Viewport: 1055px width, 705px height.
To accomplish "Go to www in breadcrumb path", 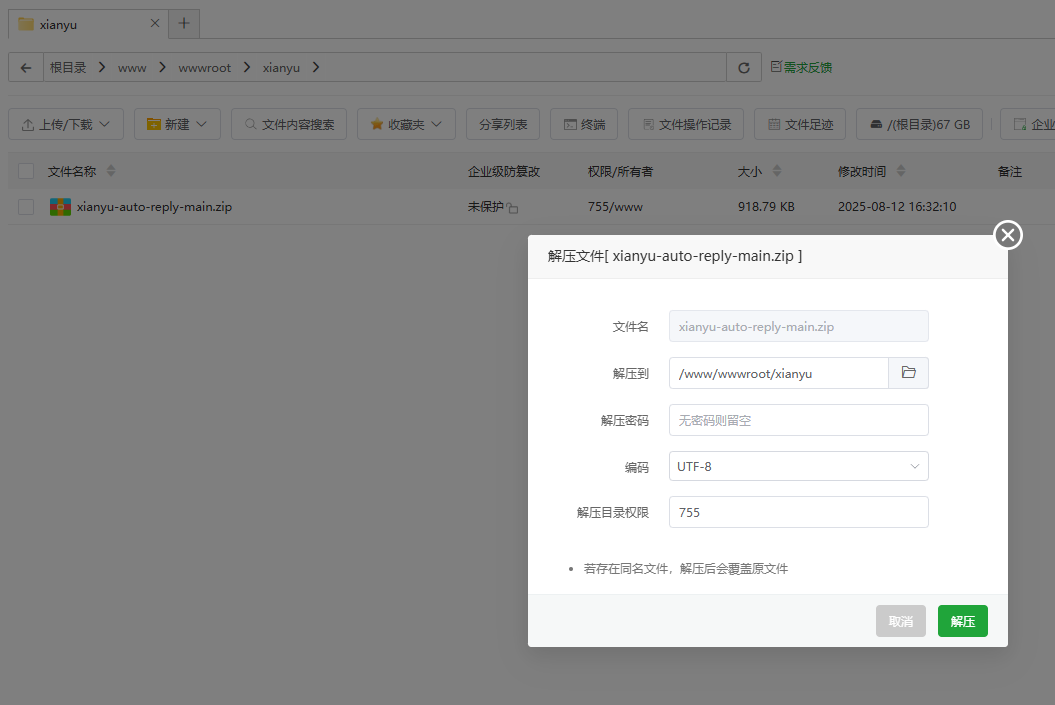I will tap(132, 68).
